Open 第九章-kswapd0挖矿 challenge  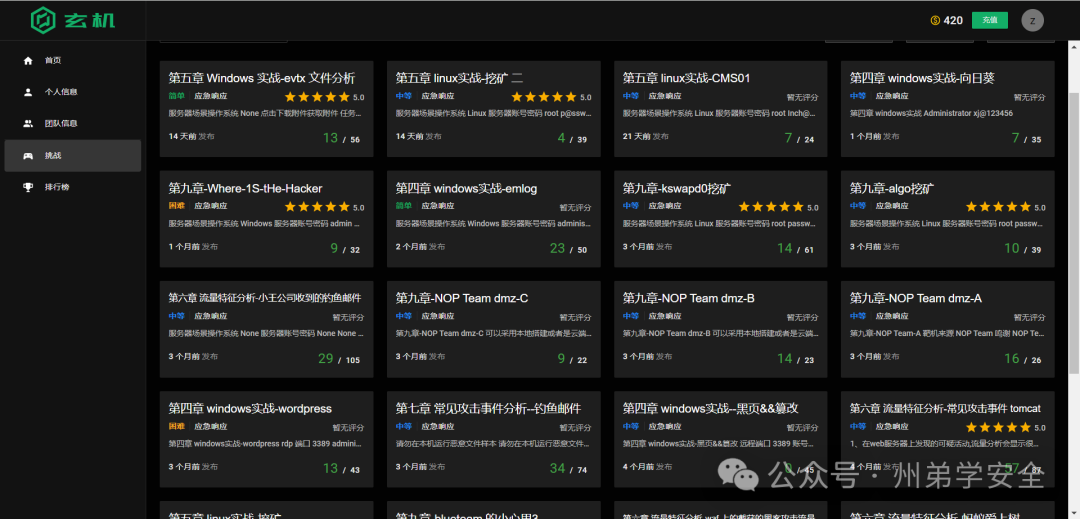click(x=720, y=219)
